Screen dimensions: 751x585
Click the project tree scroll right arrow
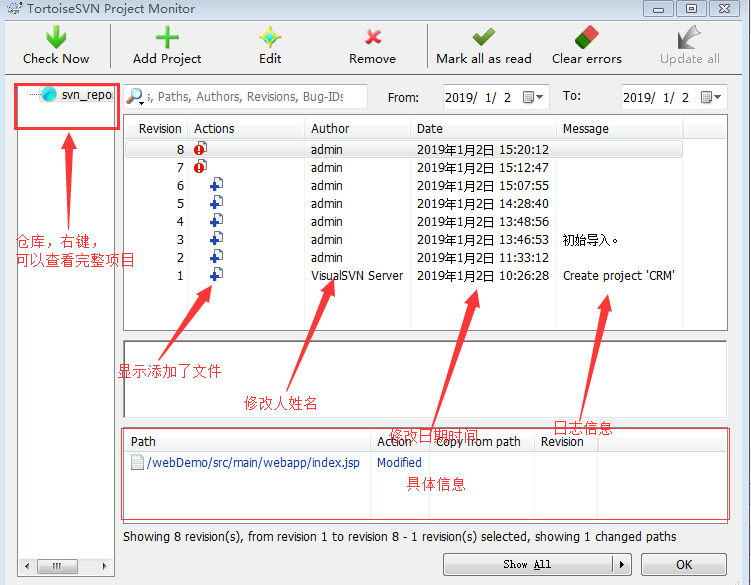[105, 566]
